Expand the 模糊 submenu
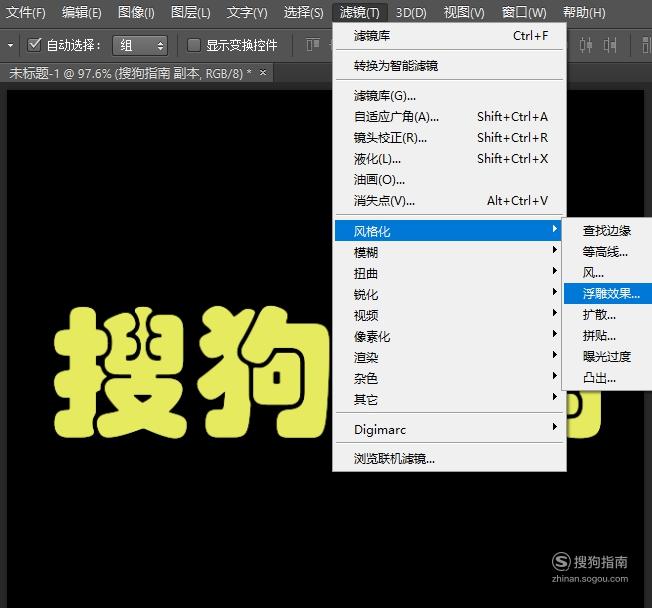Screen dimensions: 652x608 tap(449, 252)
